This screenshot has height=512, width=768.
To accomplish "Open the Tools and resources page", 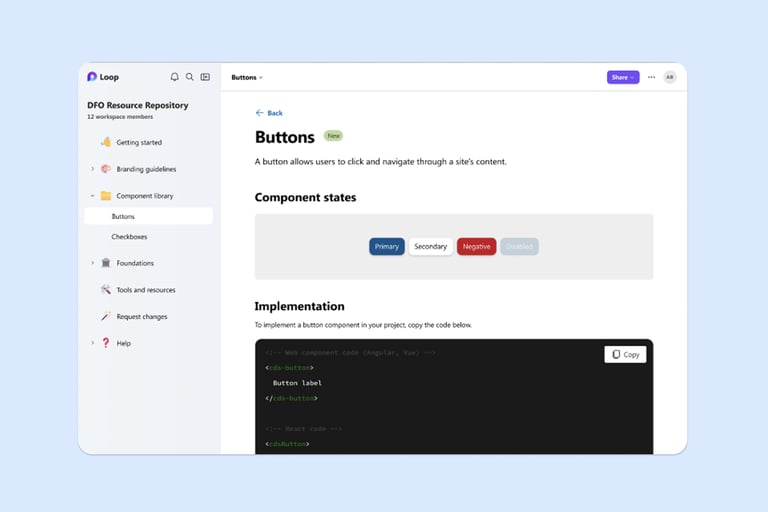I will point(146,290).
